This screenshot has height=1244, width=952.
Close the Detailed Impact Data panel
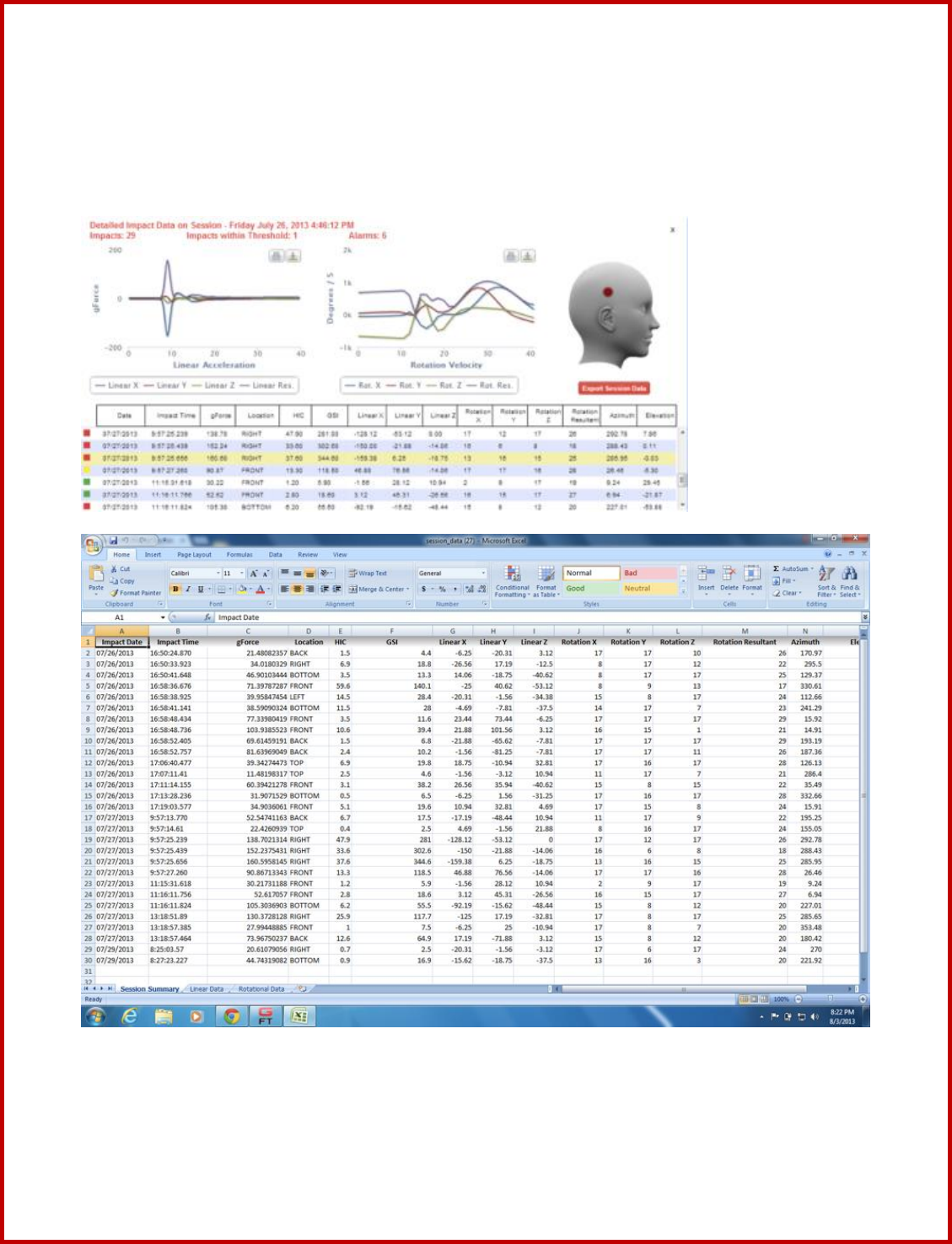click(673, 229)
